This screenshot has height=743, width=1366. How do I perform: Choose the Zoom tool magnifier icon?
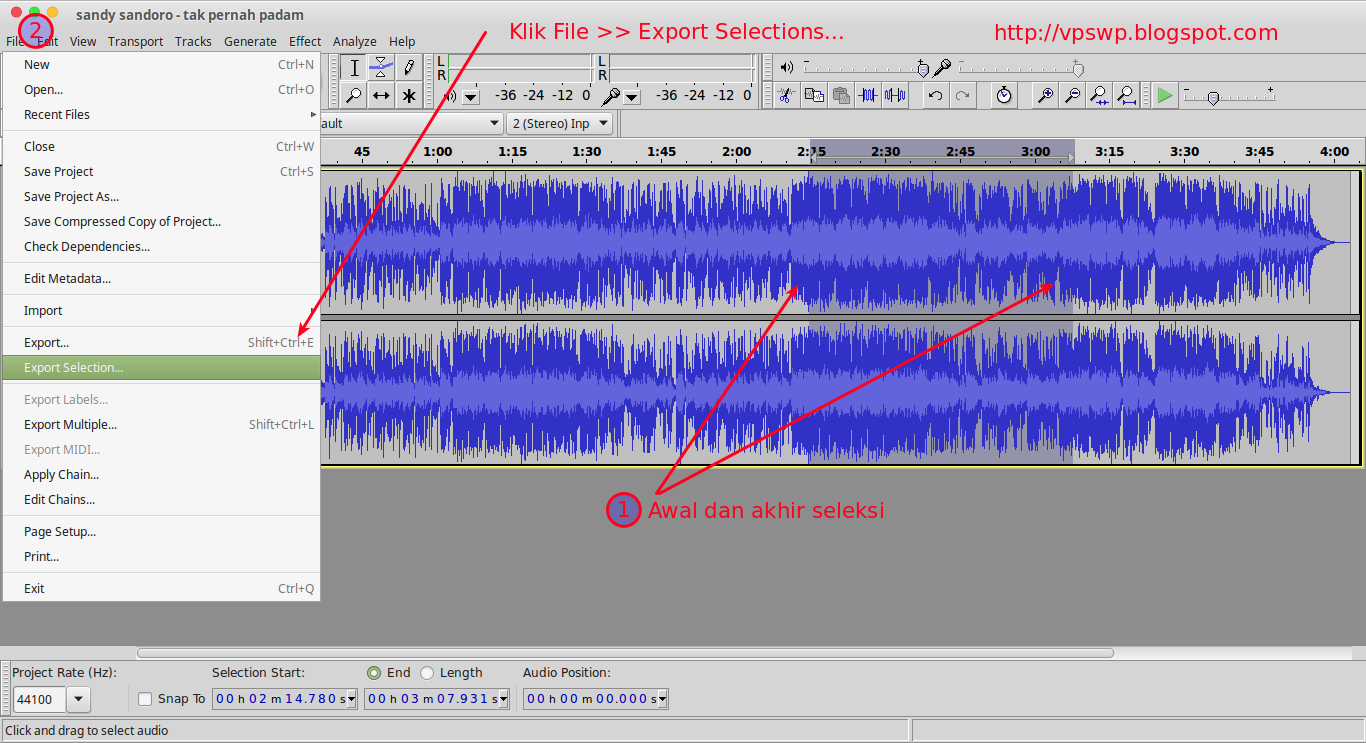[x=354, y=95]
